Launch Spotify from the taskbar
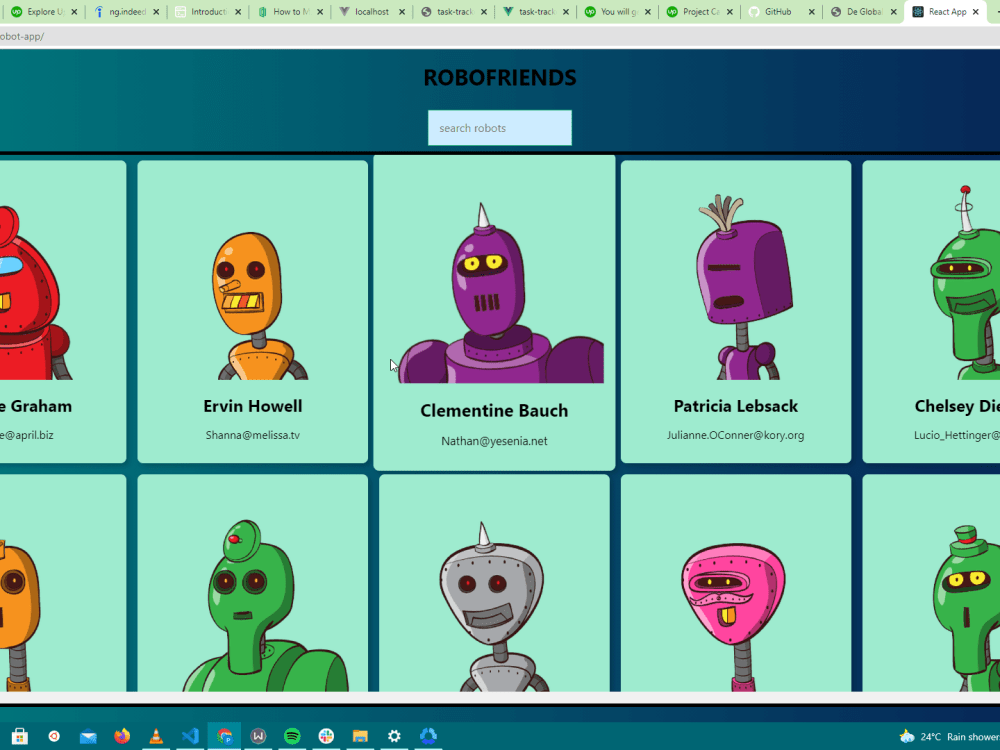Viewport: 1000px width, 750px height. (x=292, y=736)
